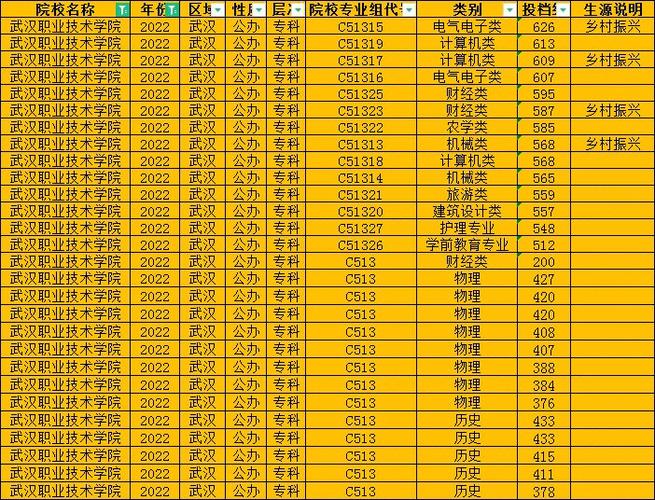Expand the 层次 column filter dropdown
The width and height of the screenshot is (655, 500).
298,10
